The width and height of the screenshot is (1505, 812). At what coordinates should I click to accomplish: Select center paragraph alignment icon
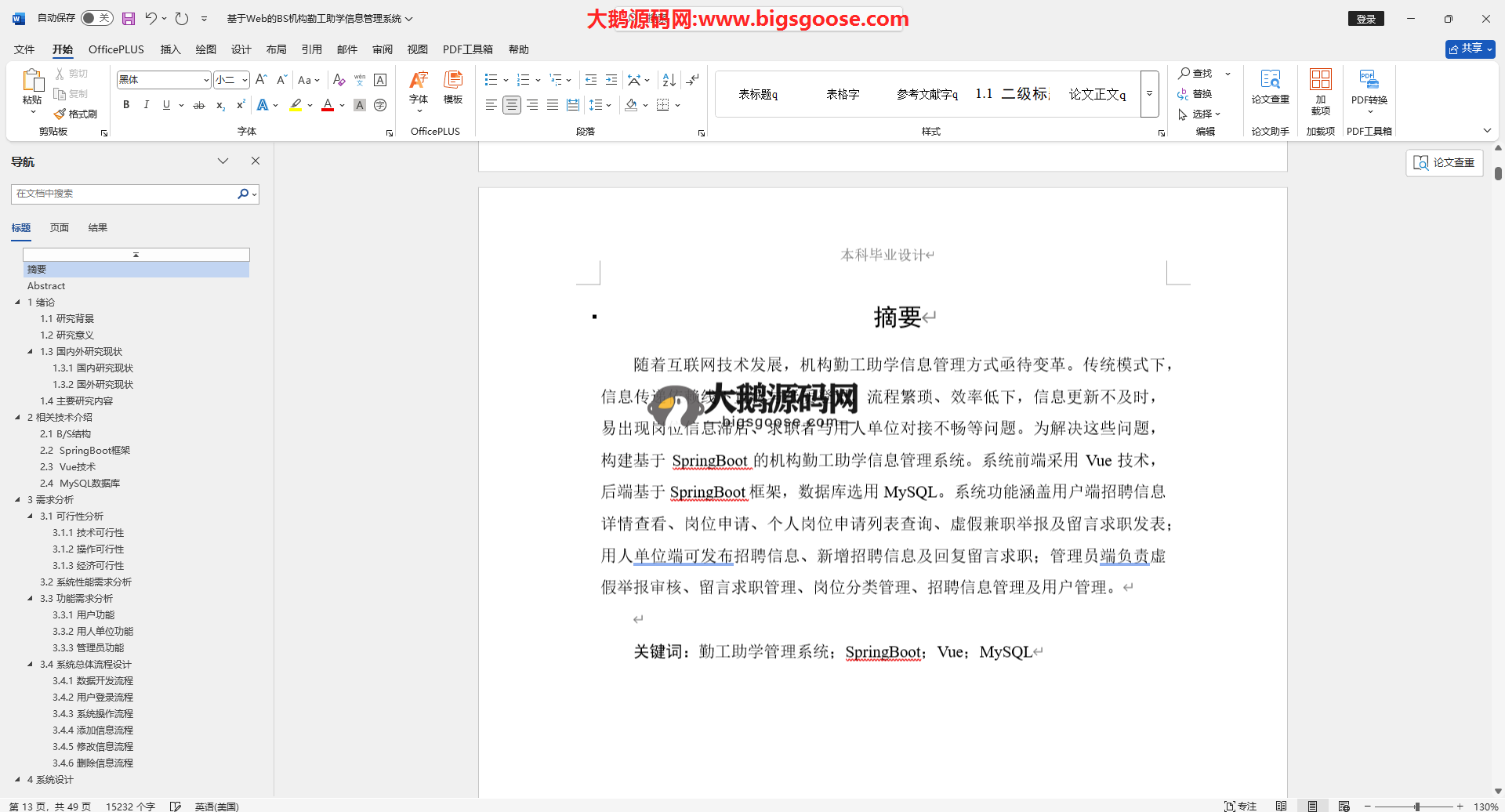coord(512,105)
